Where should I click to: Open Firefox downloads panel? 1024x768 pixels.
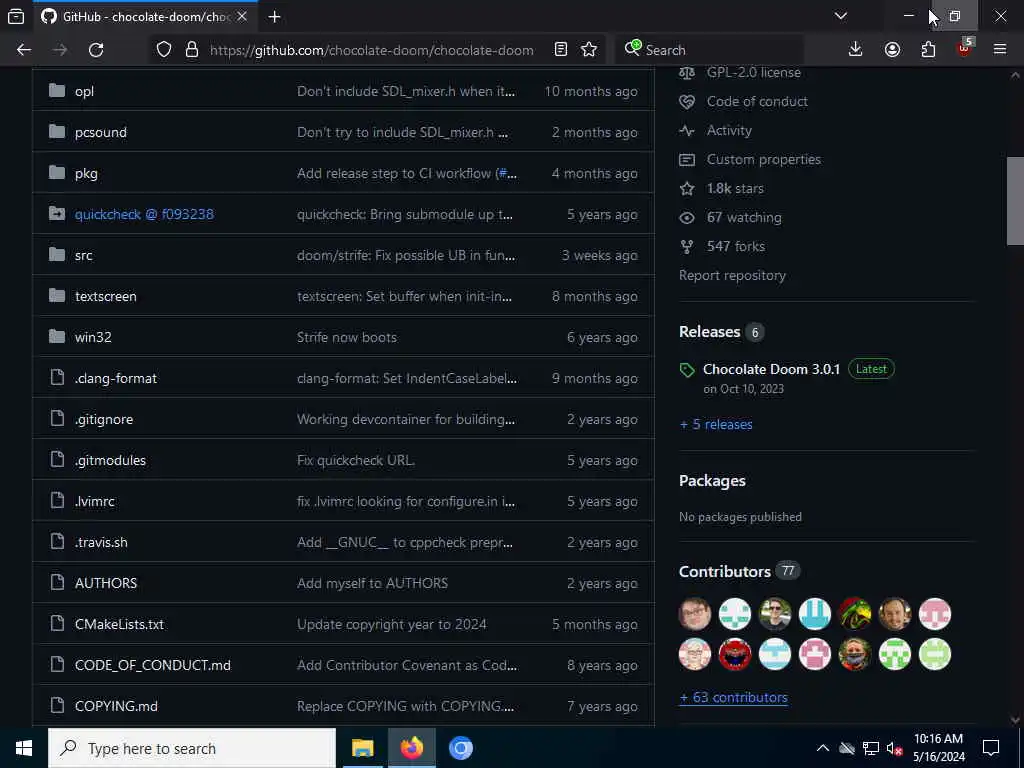(x=856, y=50)
